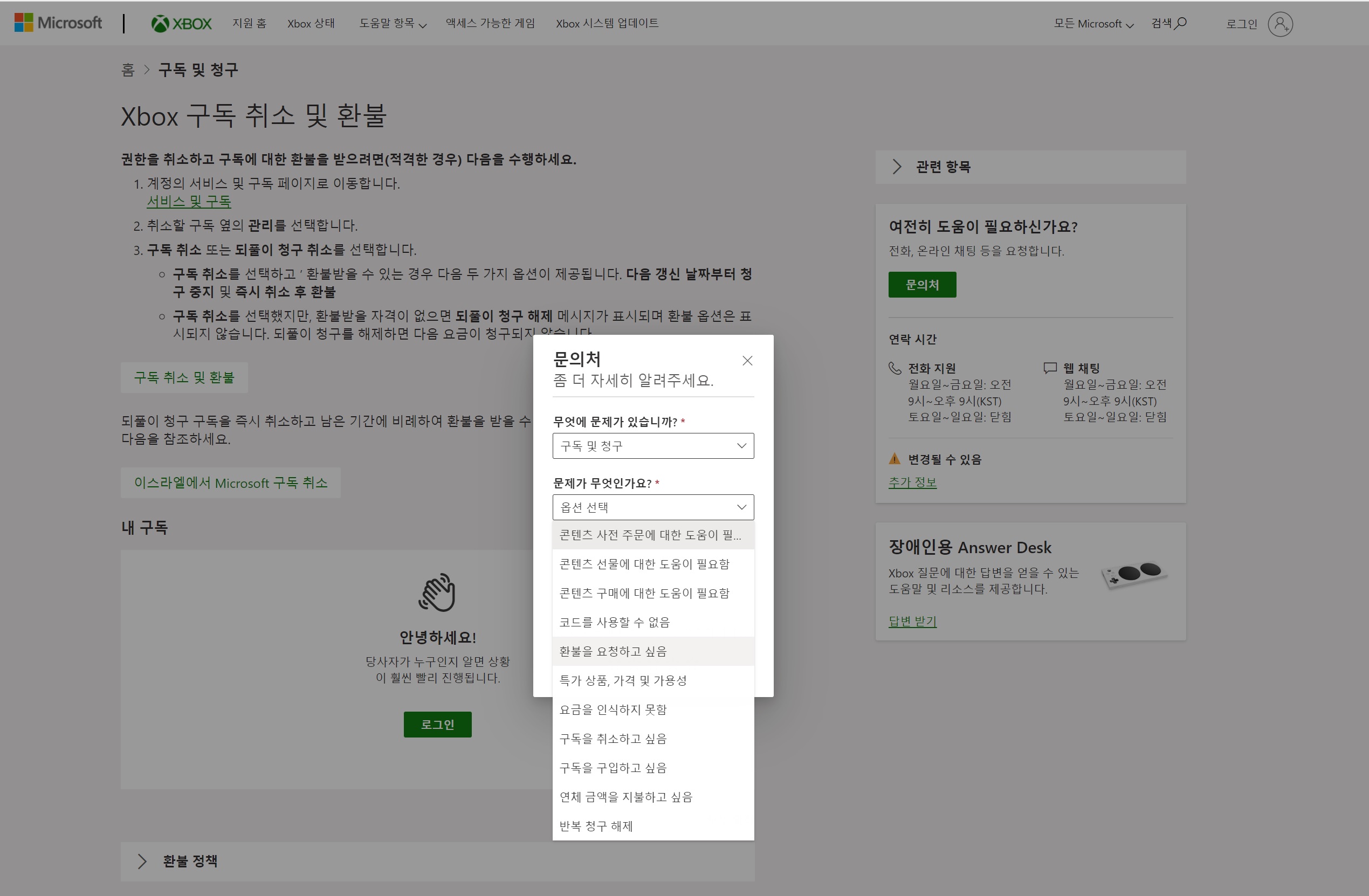1369x896 pixels.
Task: Click the 전화 지원 heading text
Action: coord(932,368)
